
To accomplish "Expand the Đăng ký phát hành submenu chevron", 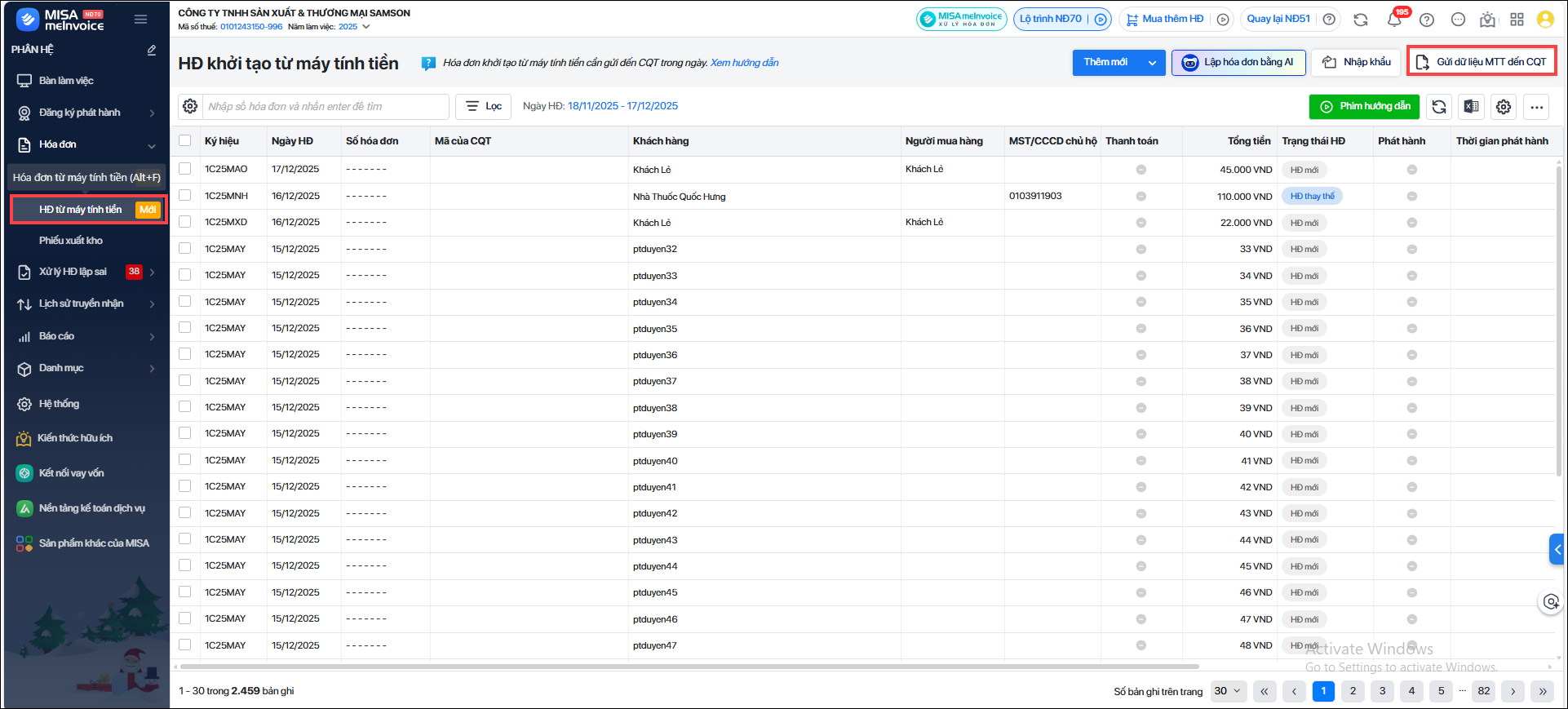I will tap(152, 113).
